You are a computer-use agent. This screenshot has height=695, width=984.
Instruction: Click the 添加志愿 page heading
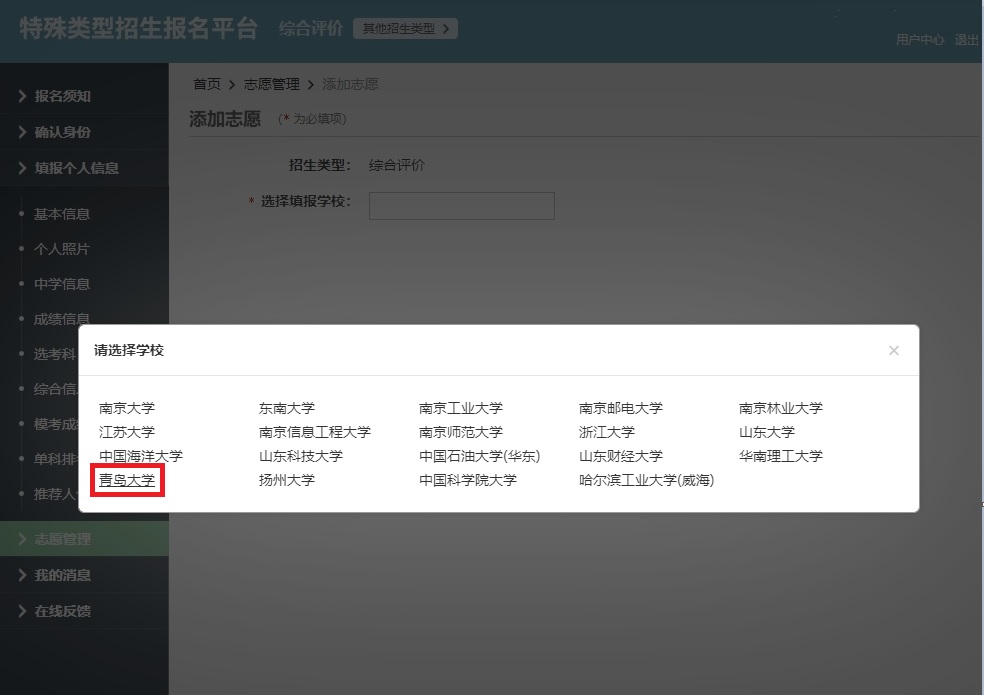tap(225, 119)
